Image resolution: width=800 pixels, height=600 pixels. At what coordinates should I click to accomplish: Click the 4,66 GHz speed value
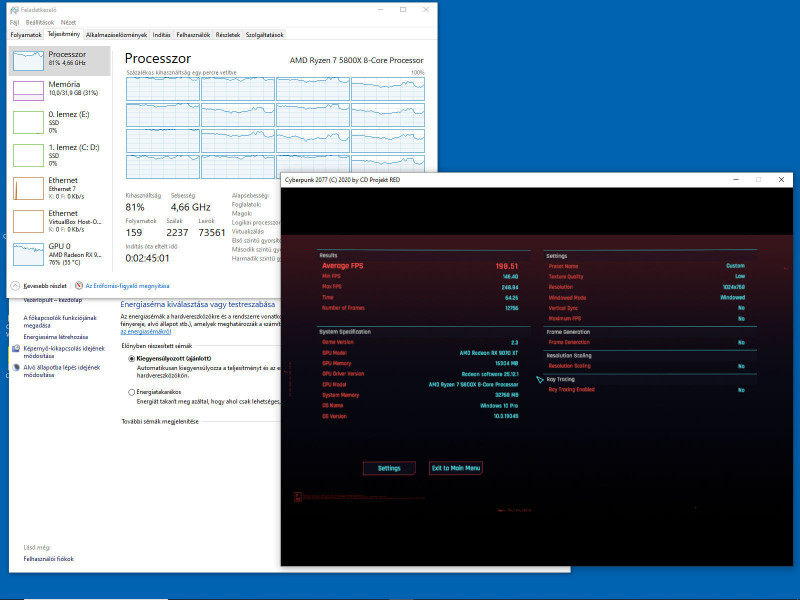(x=191, y=207)
